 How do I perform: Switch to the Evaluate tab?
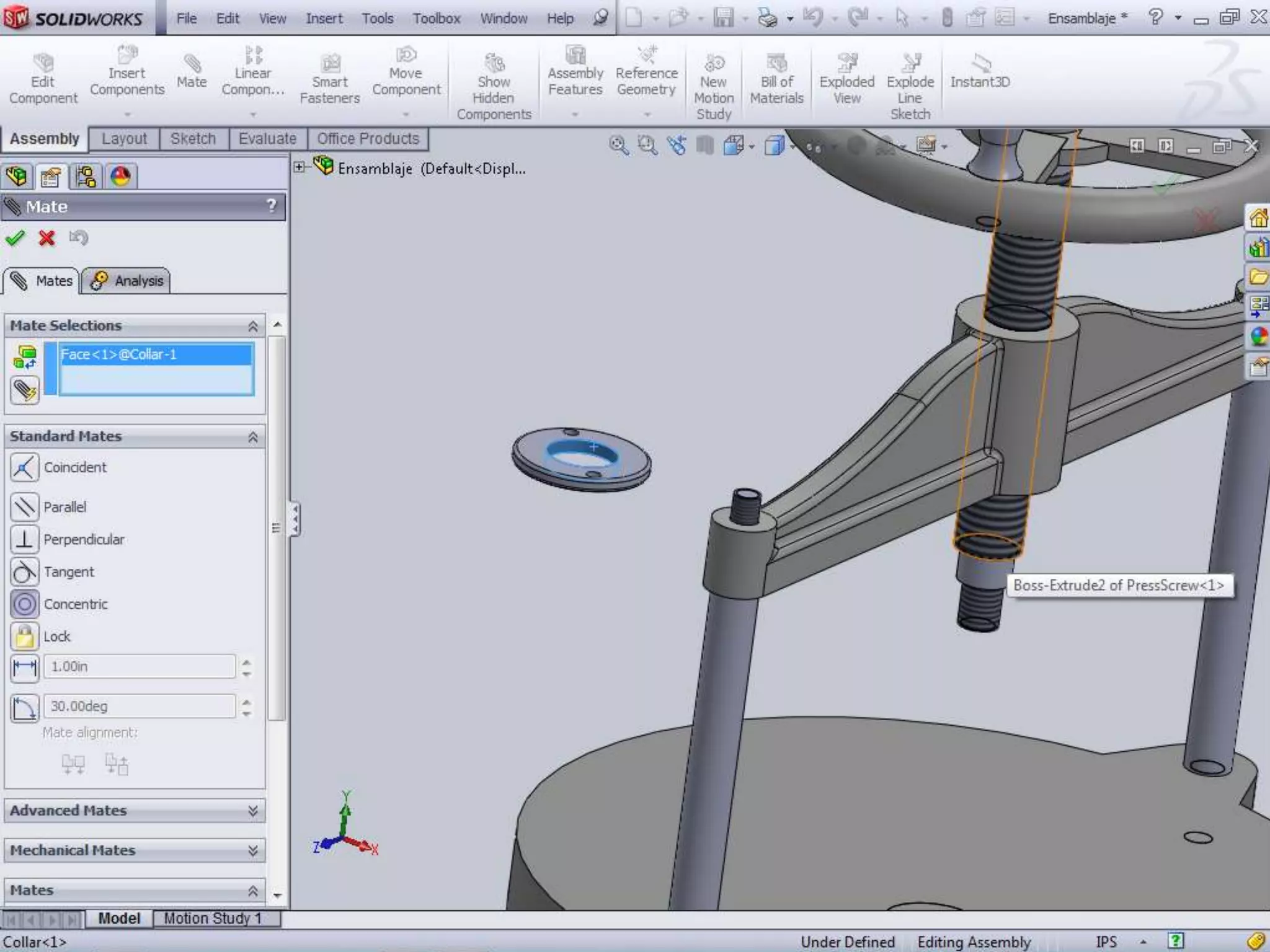coord(267,139)
